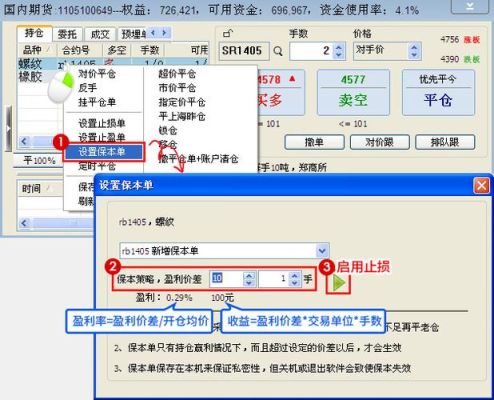Click the 平100% button
The height and width of the screenshot is (400, 494).
(39, 161)
